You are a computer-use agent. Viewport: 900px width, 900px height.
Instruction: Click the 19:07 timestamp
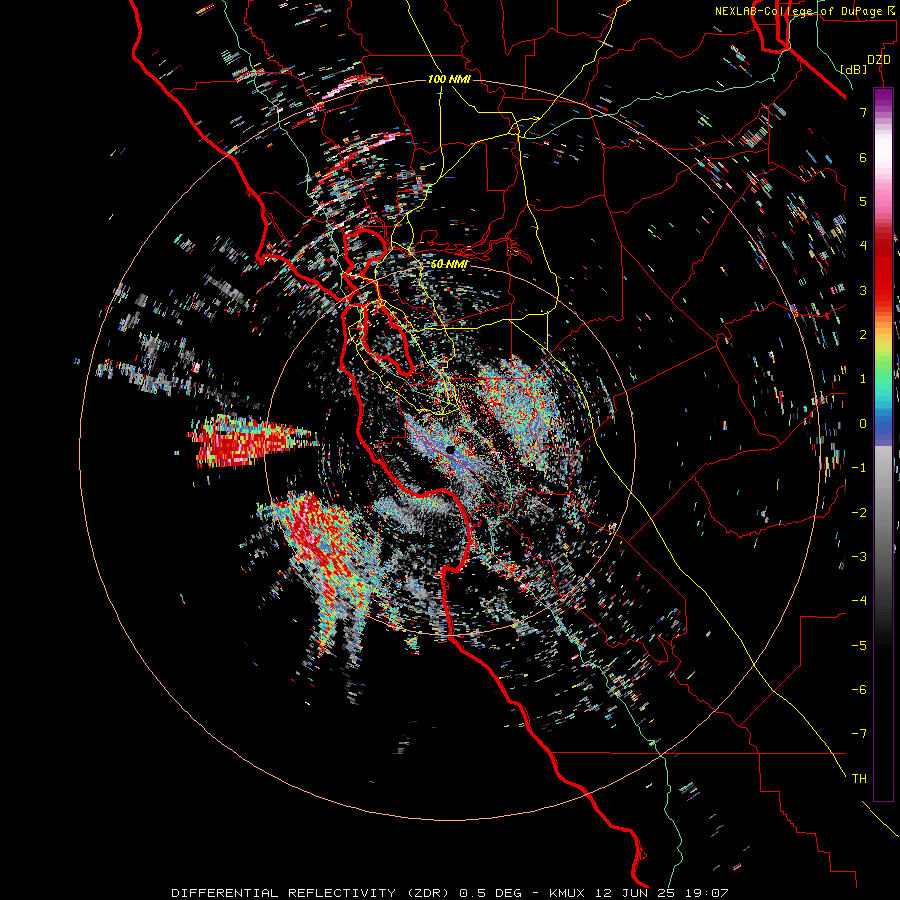coord(709,893)
